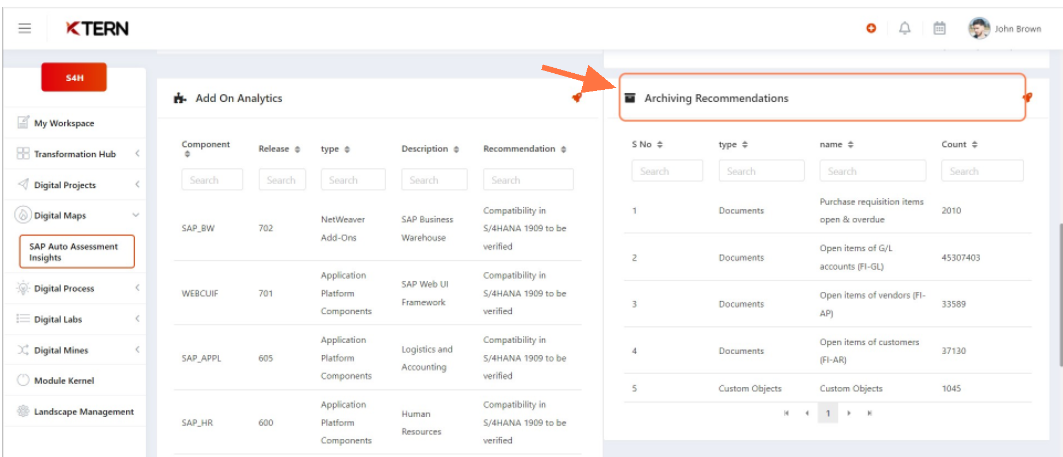The height and width of the screenshot is (457, 1063).
Task: Click the red S4H project button
Action: 74,77
